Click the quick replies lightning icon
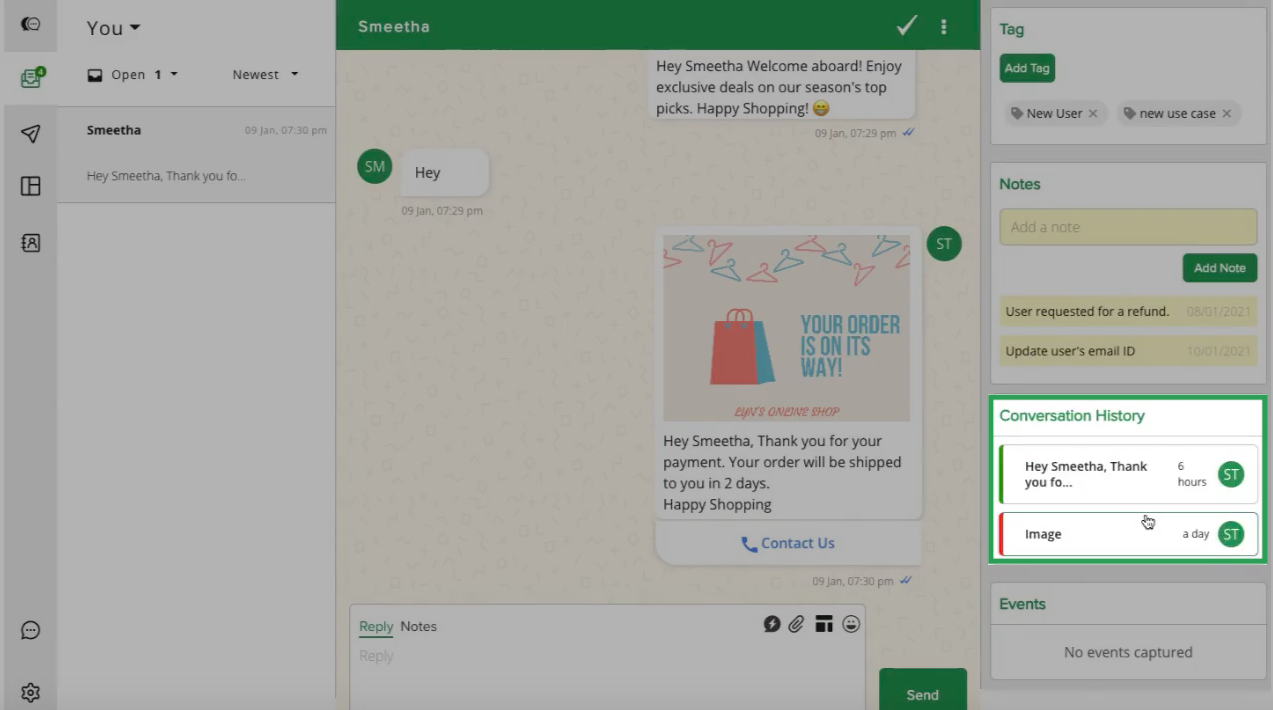The height and width of the screenshot is (710, 1273). [x=772, y=624]
